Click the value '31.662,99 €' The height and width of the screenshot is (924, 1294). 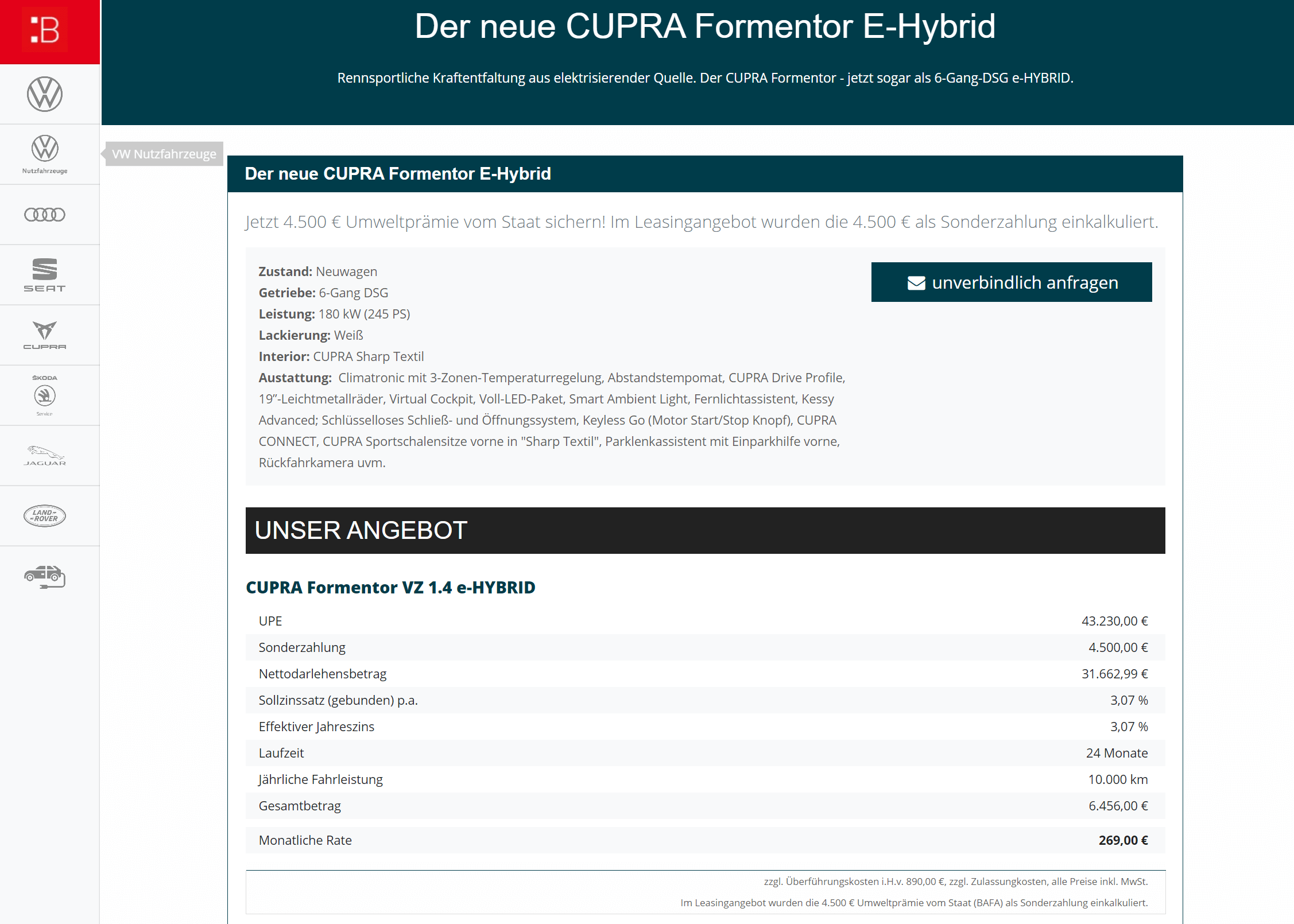[1114, 674]
